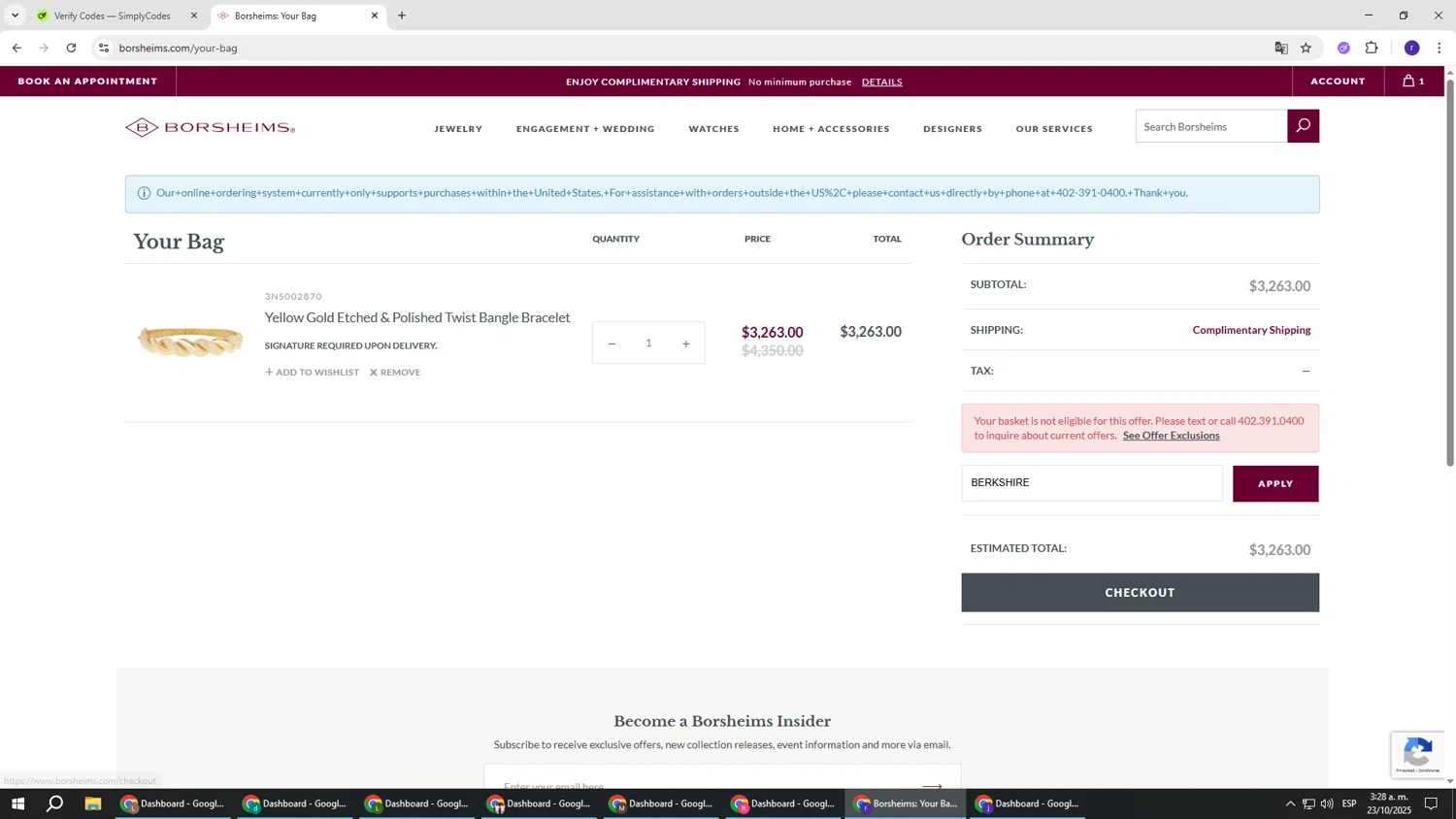
Task: Click the bracelet thumbnail image
Action: click(189, 341)
